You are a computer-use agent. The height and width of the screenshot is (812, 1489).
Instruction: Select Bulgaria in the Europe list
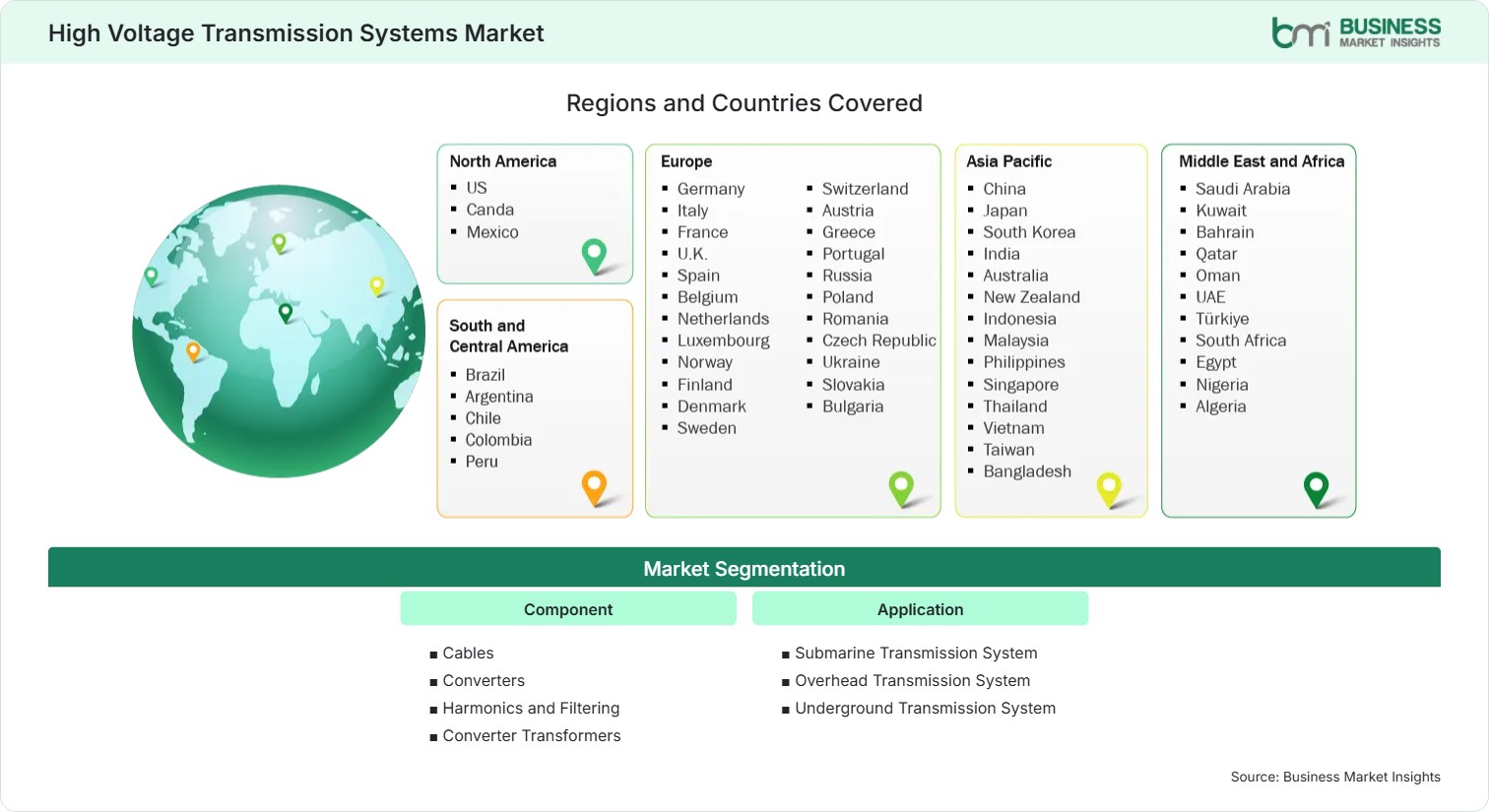coord(853,406)
